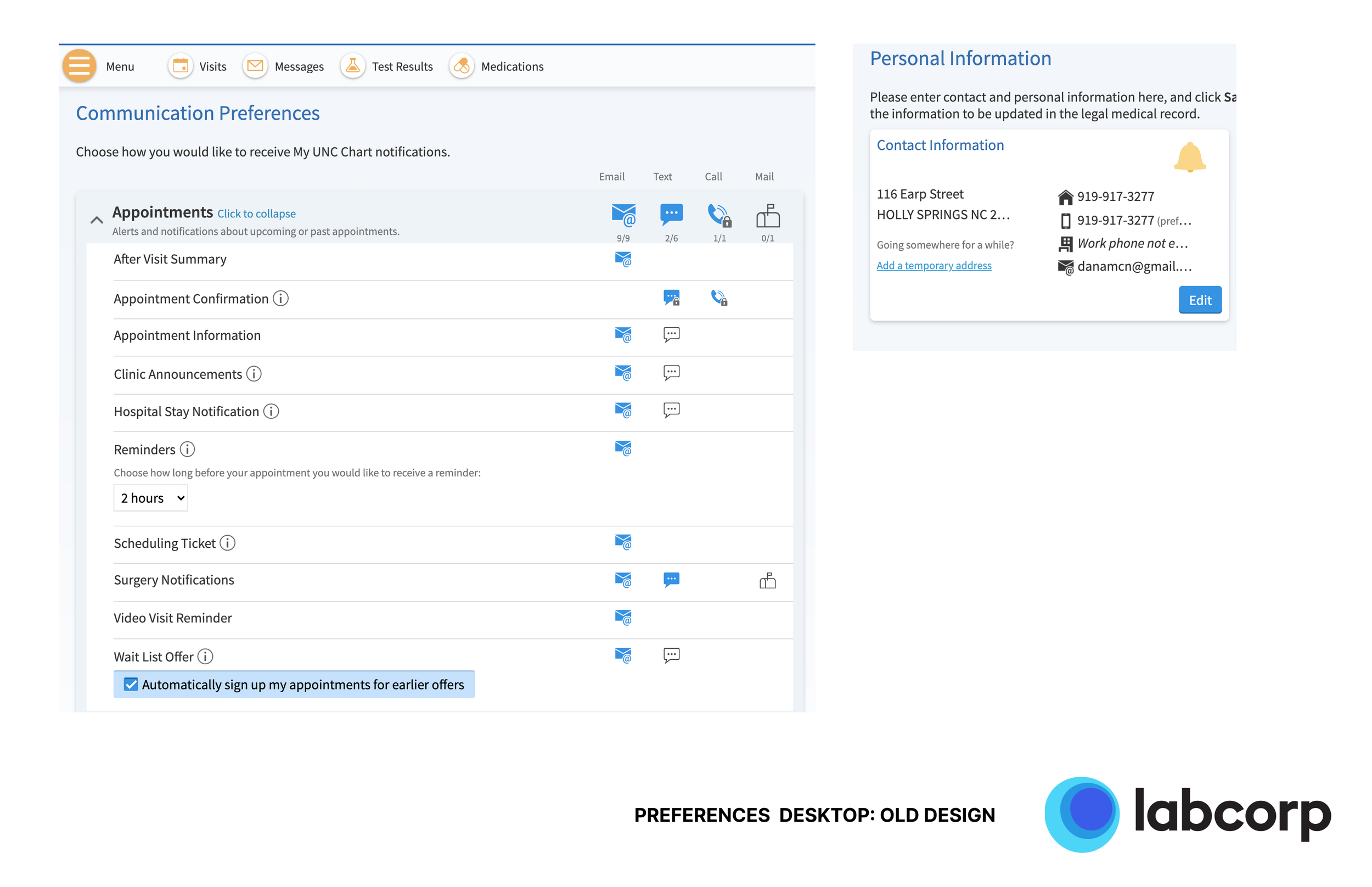This screenshot has height=887, width=1372.
Task: Click 'Add a temporary address' link
Action: 934,265
